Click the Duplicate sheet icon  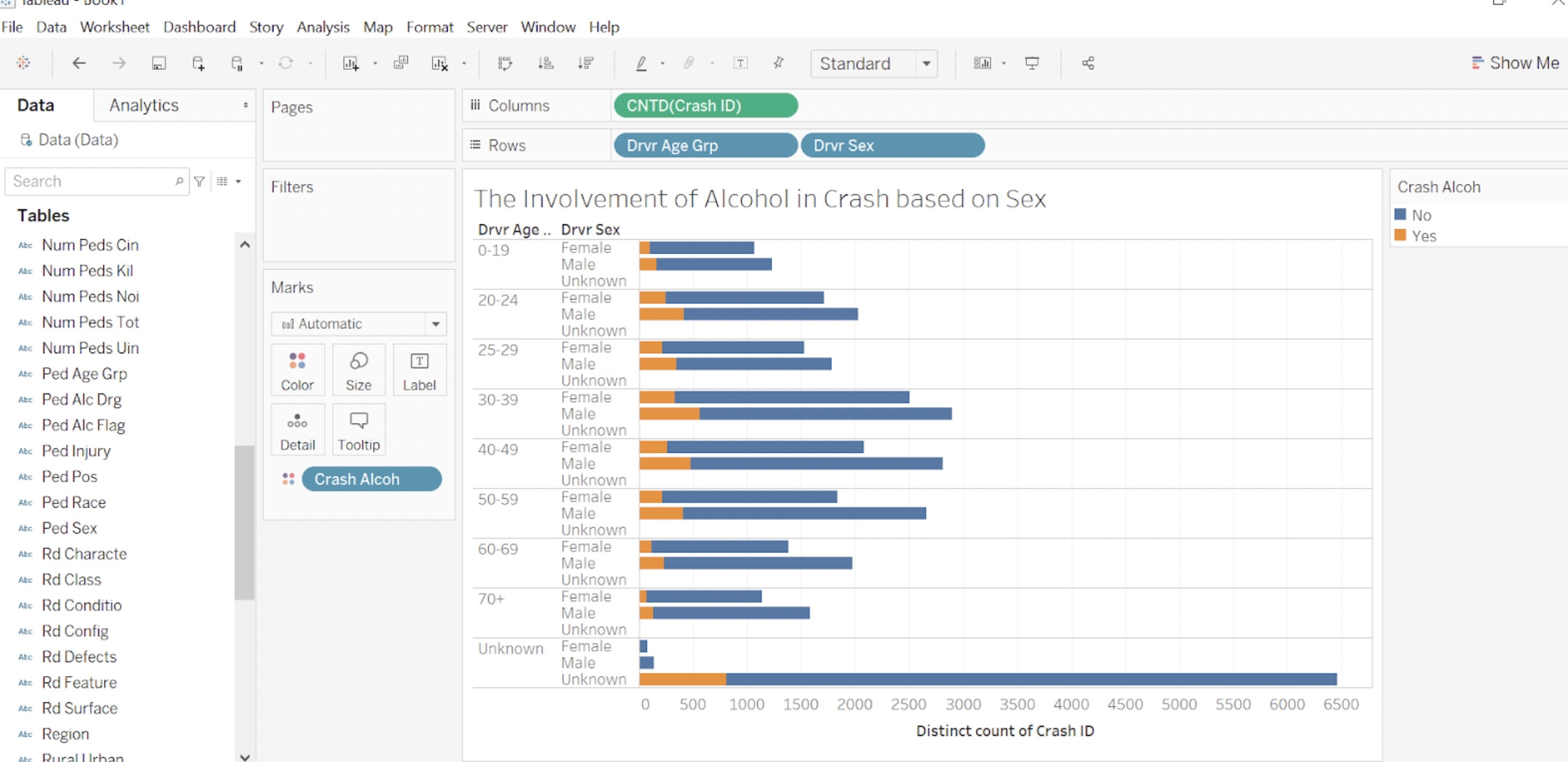401,63
